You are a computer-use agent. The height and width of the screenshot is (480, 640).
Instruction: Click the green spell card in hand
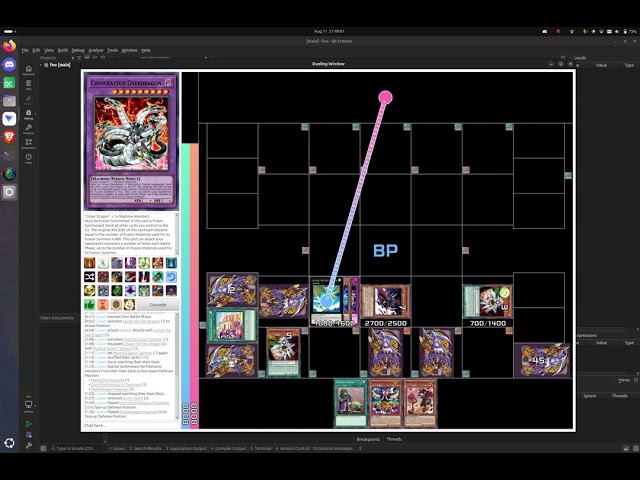[x=351, y=403]
